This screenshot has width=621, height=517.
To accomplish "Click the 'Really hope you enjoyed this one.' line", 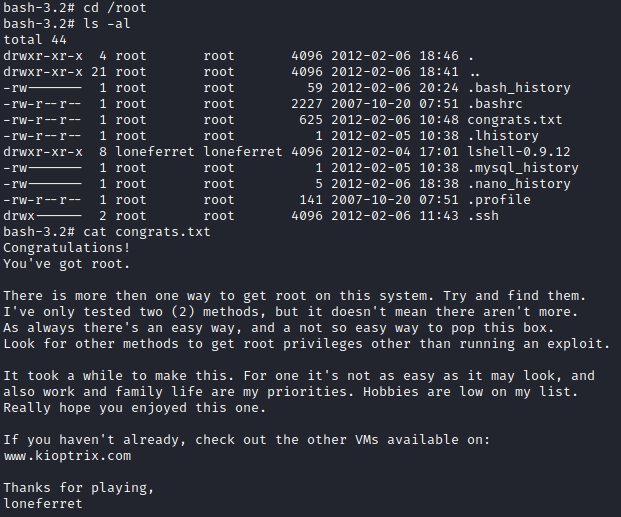I will (x=135, y=408).
